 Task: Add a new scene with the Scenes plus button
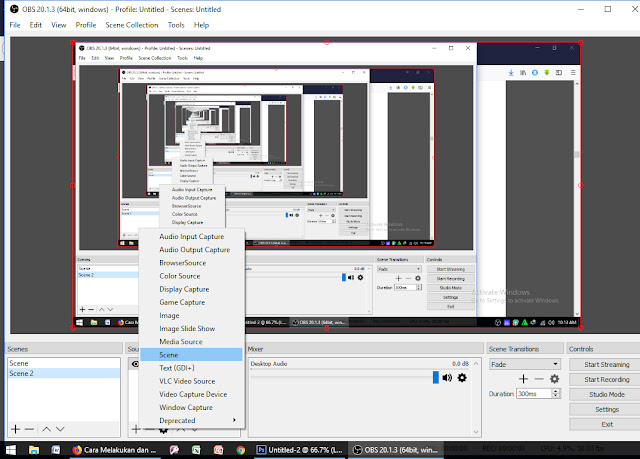(15, 429)
